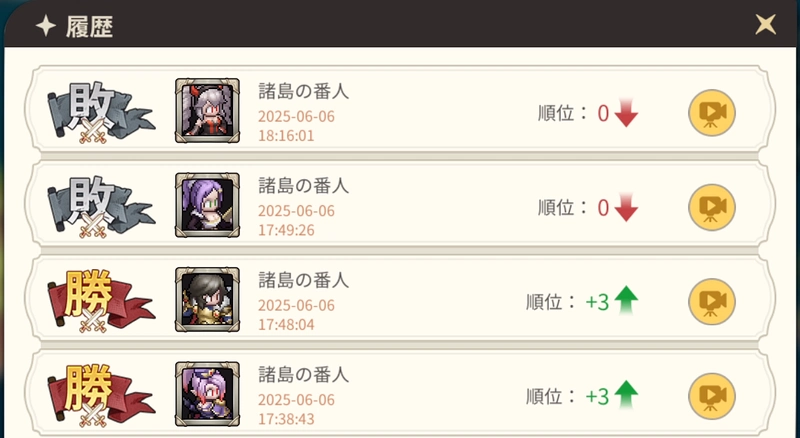This screenshot has width=800, height=438.
Task: Play replay for the 17:49:26 battle
Action: (x=712, y=207)
